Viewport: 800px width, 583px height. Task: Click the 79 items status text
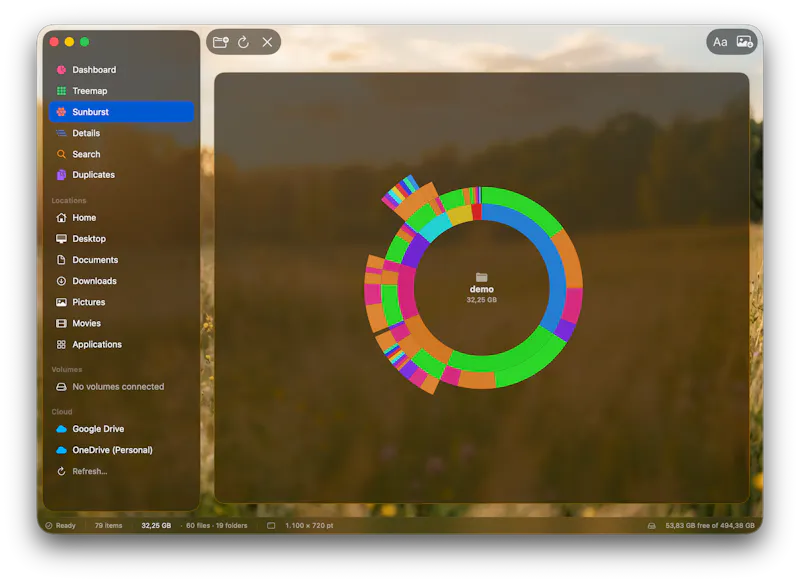point(108,525)
